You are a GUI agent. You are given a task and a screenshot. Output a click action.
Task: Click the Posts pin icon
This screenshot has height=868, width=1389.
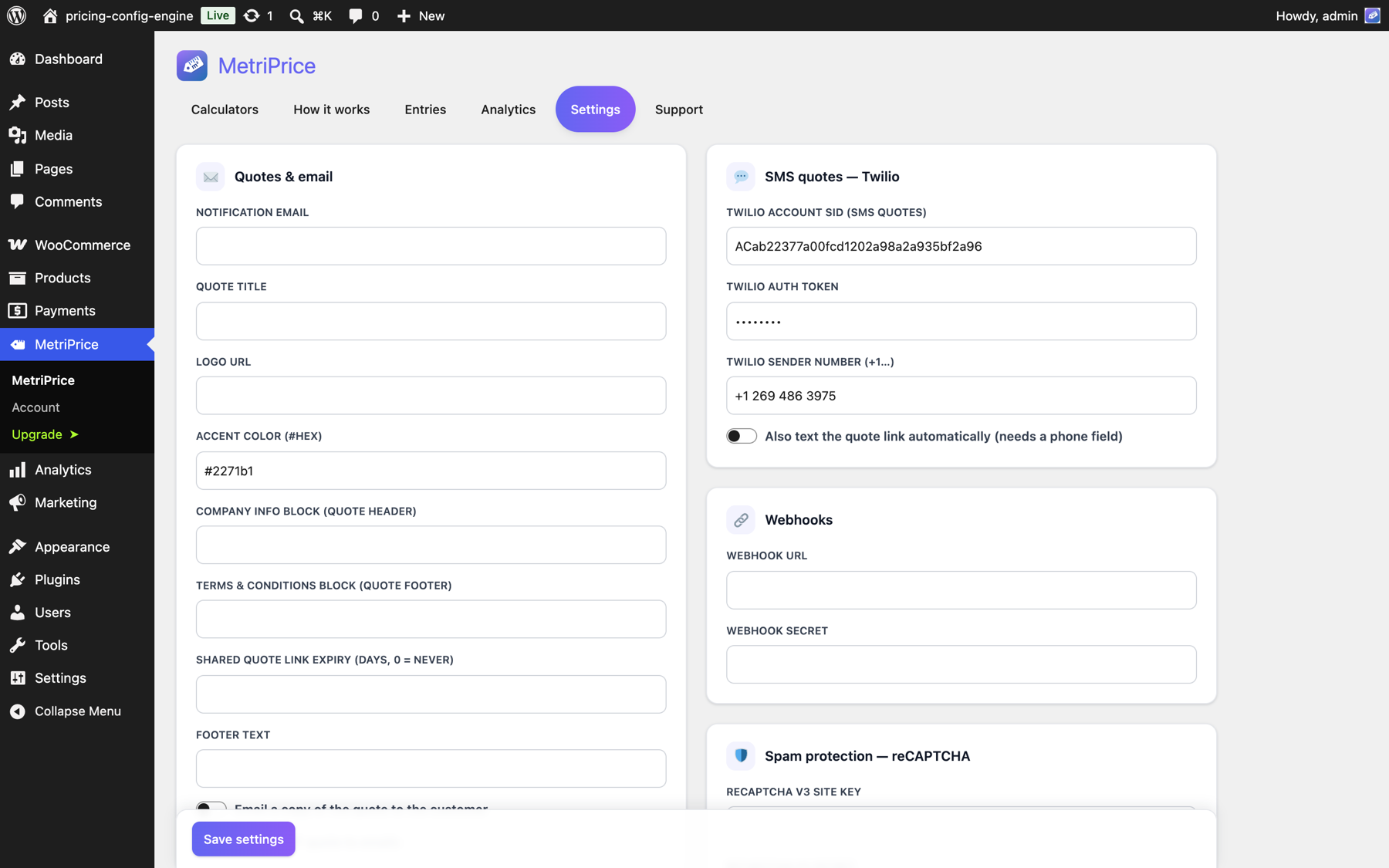(18, 102)
